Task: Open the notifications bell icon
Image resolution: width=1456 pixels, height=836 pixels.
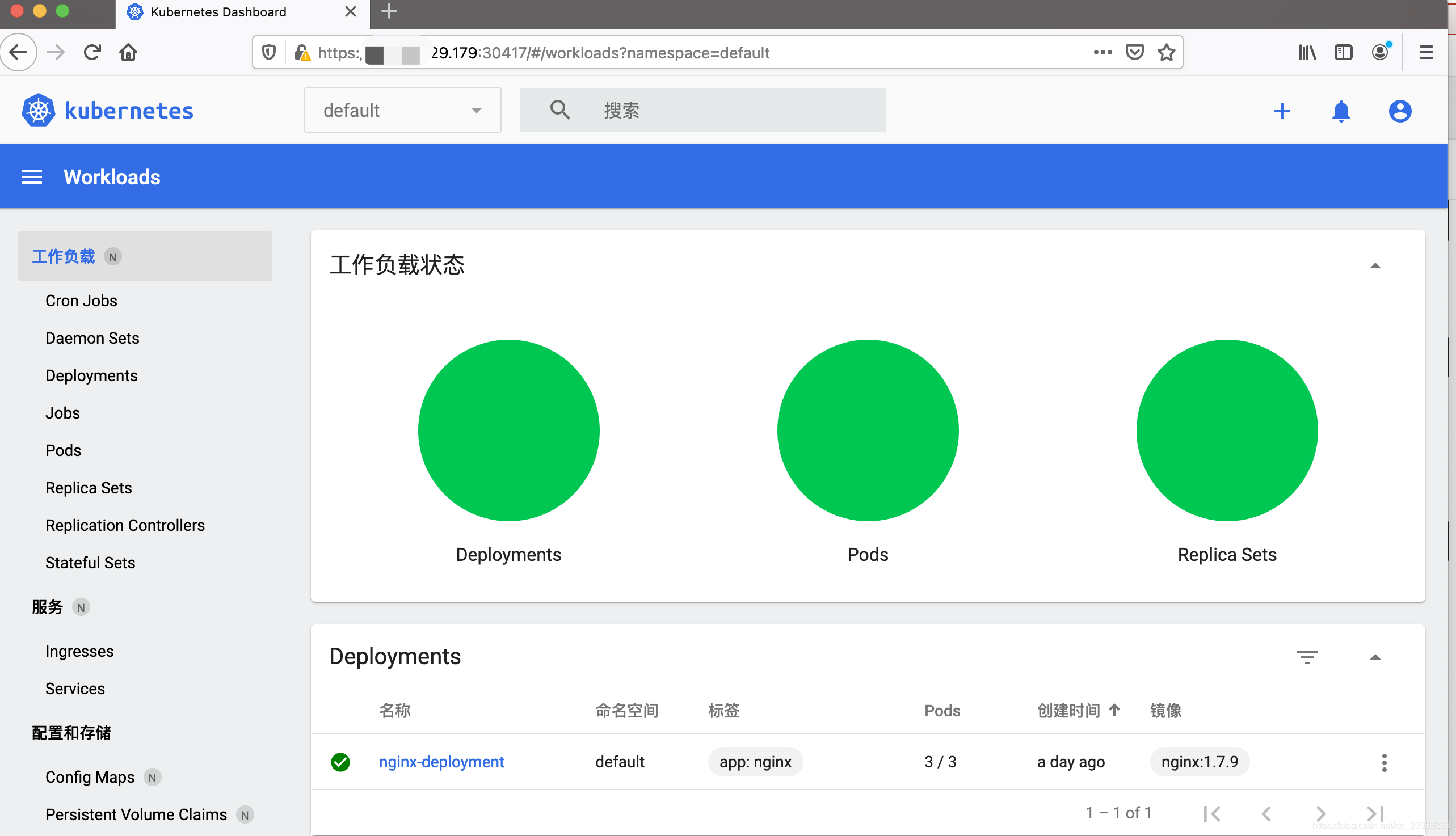Action: tap(1341, 111)
